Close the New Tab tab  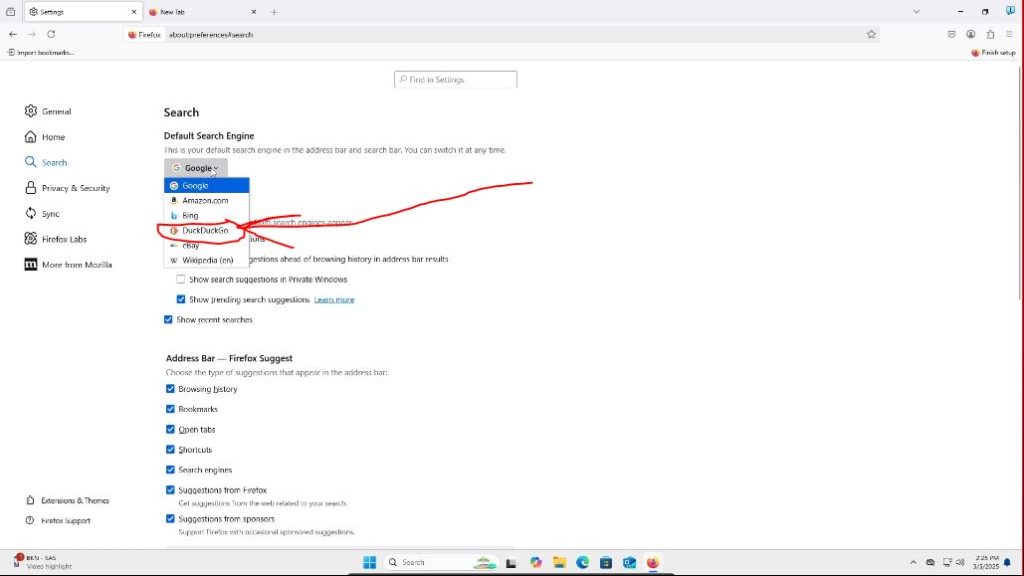click(x=254, y=12)
